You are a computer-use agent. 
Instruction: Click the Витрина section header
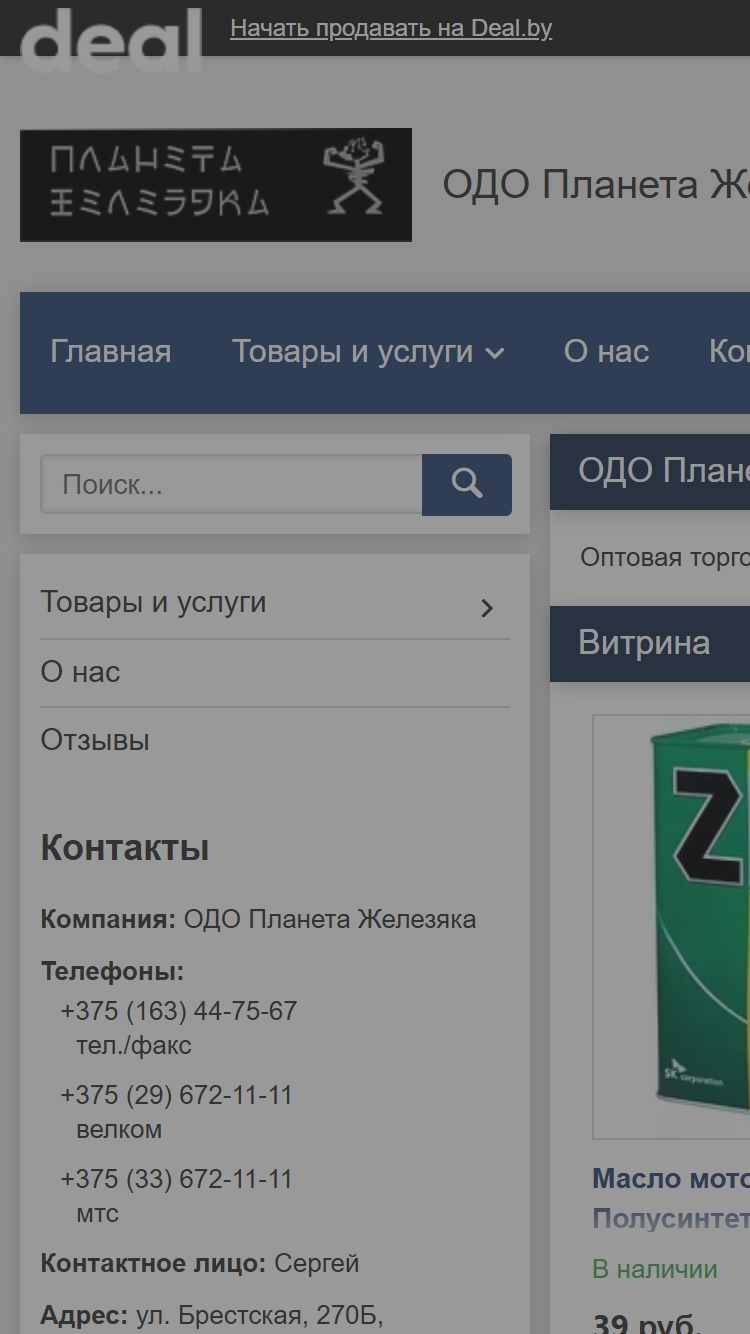650,643
